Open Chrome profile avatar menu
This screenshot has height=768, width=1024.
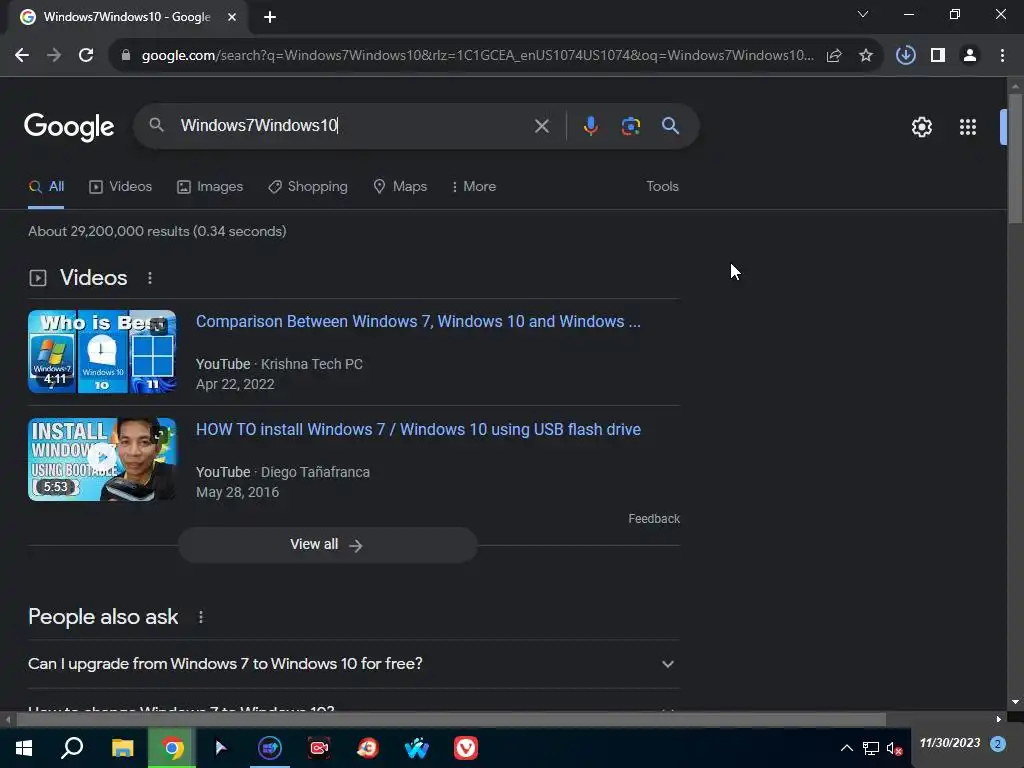point(970,56)
